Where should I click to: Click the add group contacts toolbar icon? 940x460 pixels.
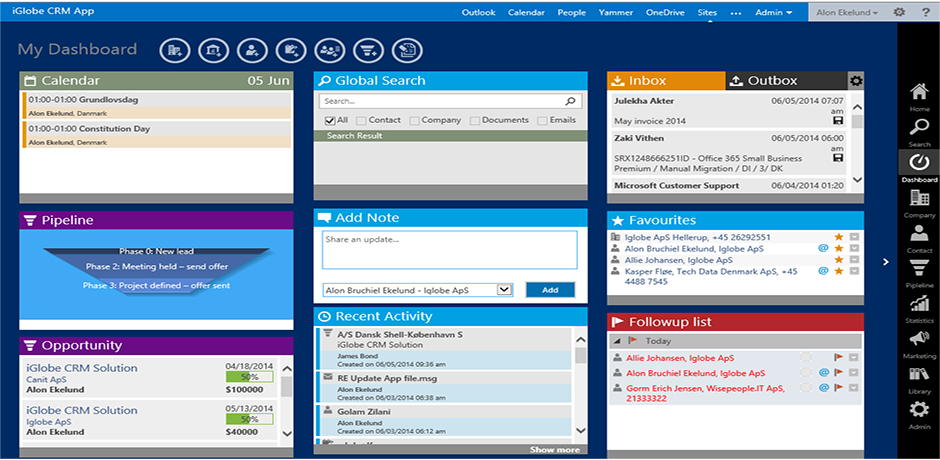coord(330,51)
